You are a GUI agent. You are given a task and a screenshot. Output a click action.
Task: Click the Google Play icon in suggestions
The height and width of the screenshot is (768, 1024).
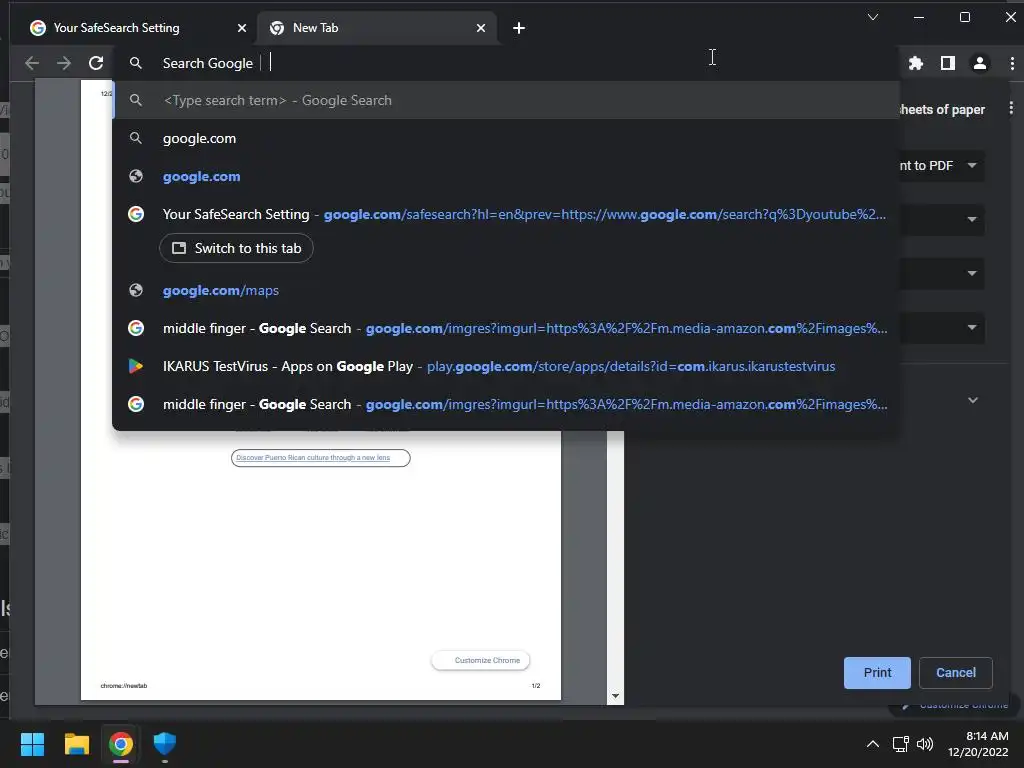click(x=136, y=366)
